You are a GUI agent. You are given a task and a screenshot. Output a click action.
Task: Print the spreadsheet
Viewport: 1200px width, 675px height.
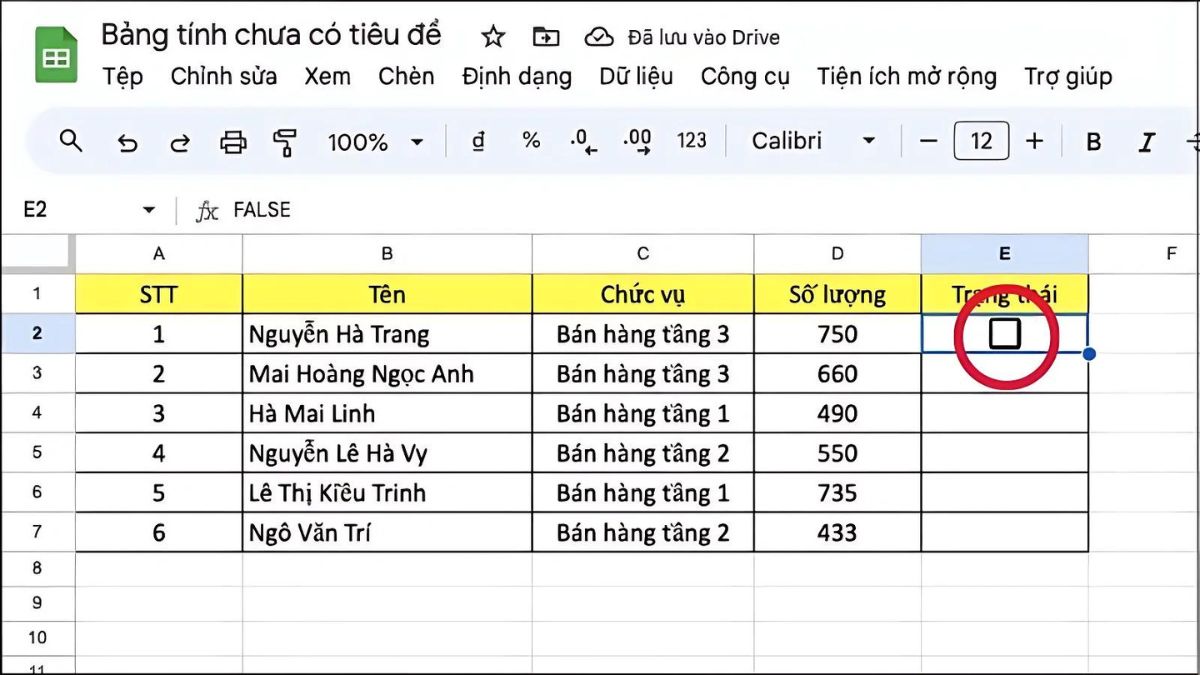coord(233,142)
